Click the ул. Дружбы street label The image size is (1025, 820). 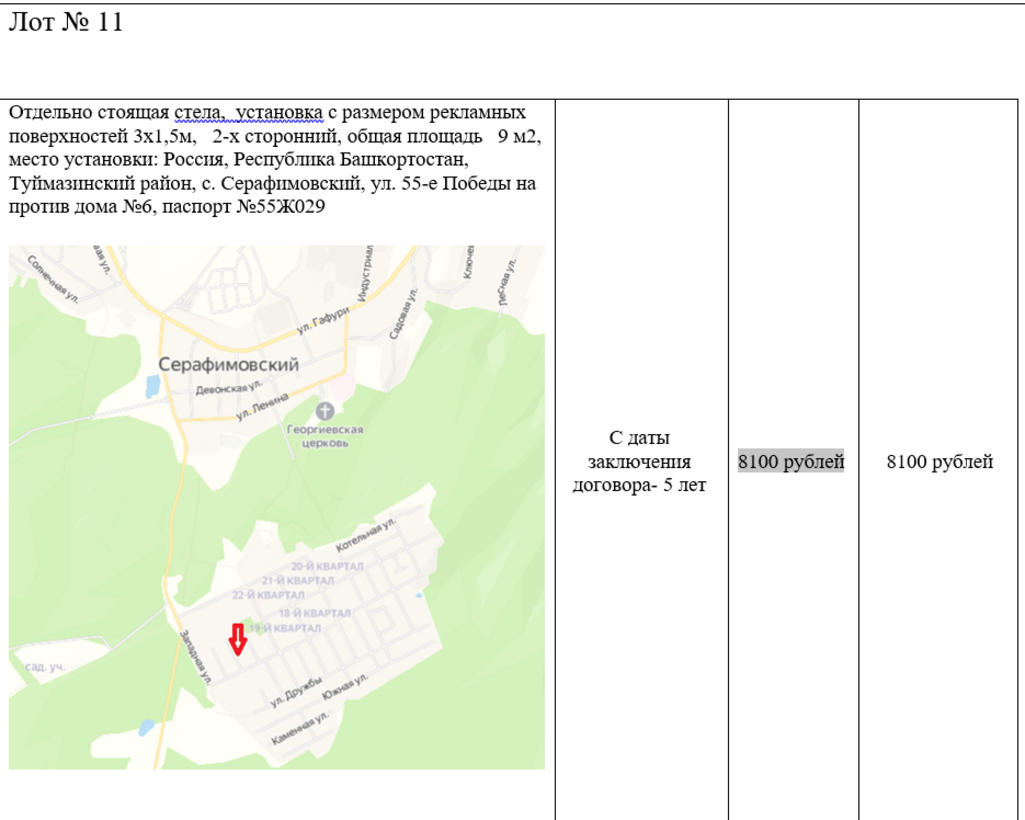coord(297,692)
